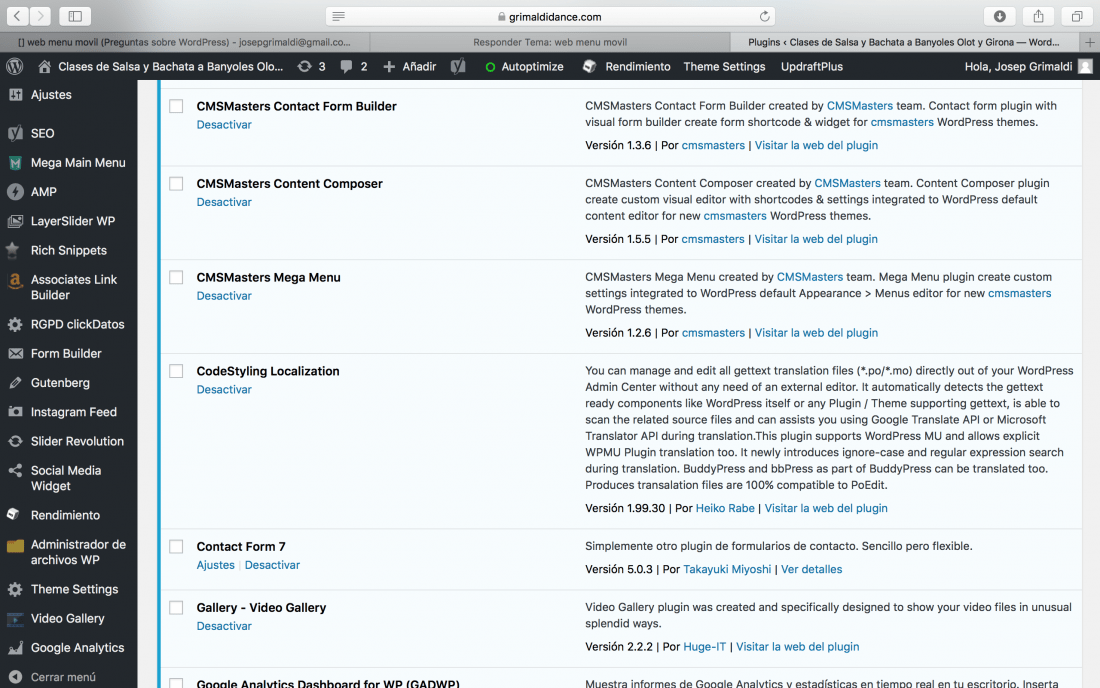This screenshot has width=1100, height=688.
Task: Click the Gutenberg pencil icon
Action: click(15, 383)
